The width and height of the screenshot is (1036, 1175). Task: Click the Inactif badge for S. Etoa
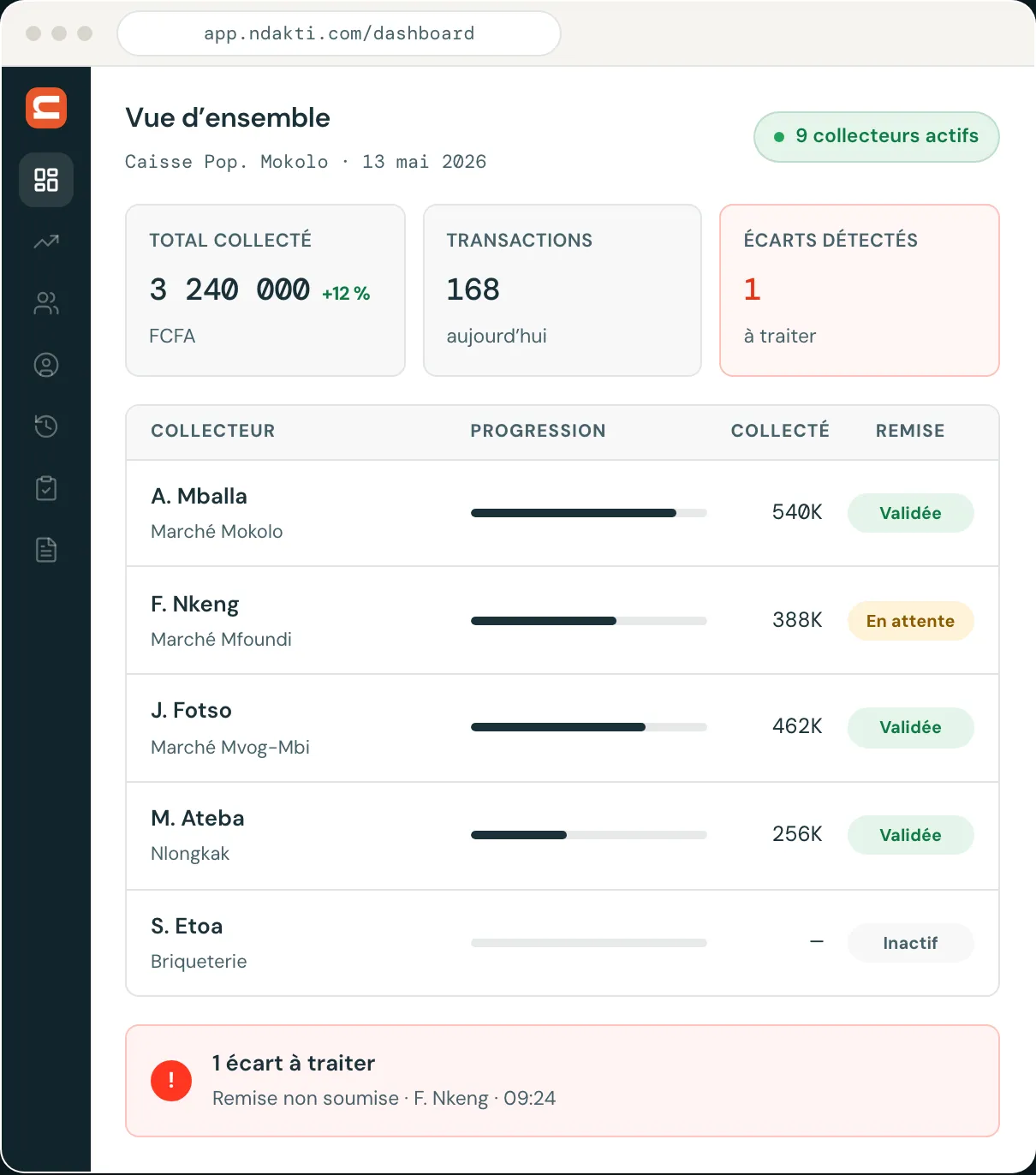point(910,943)
